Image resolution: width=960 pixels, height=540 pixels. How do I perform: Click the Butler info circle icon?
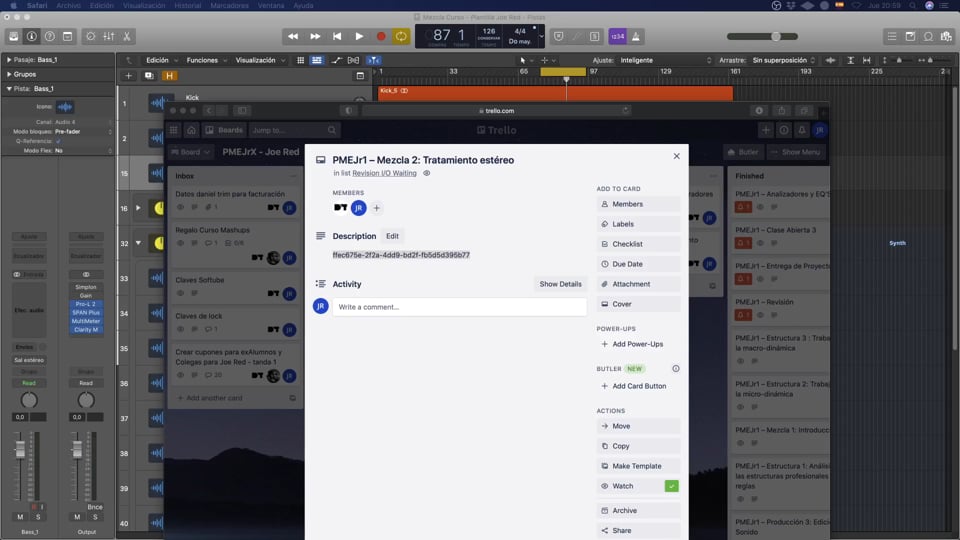coord(676,369)
